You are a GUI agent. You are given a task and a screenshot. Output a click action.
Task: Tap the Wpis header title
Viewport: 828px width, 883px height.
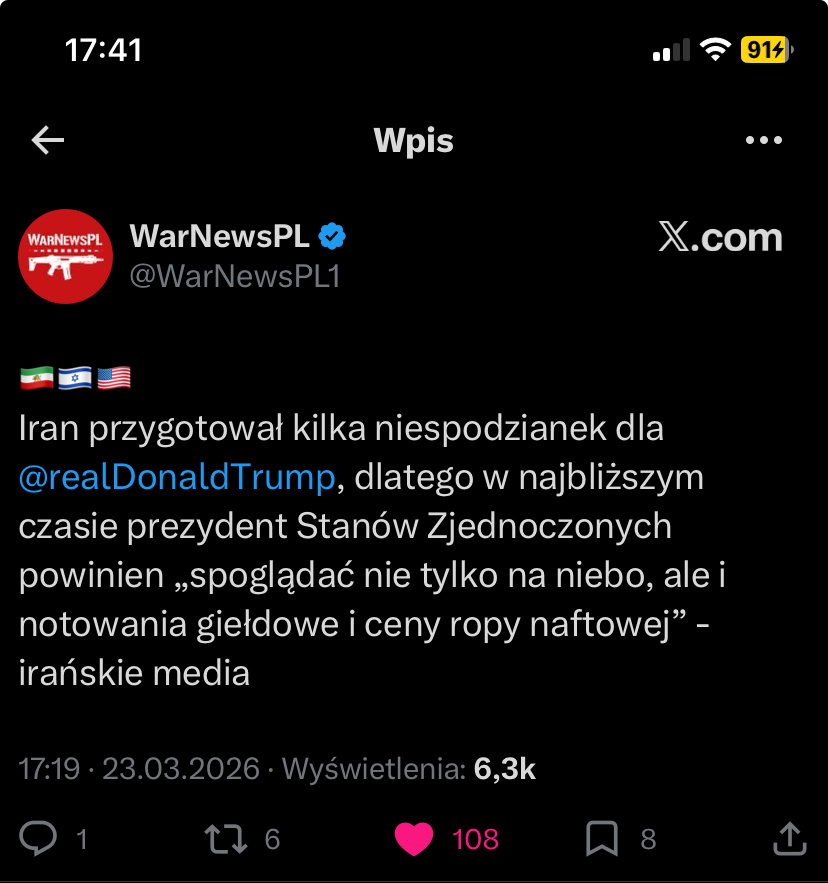(x=413, y=140)
